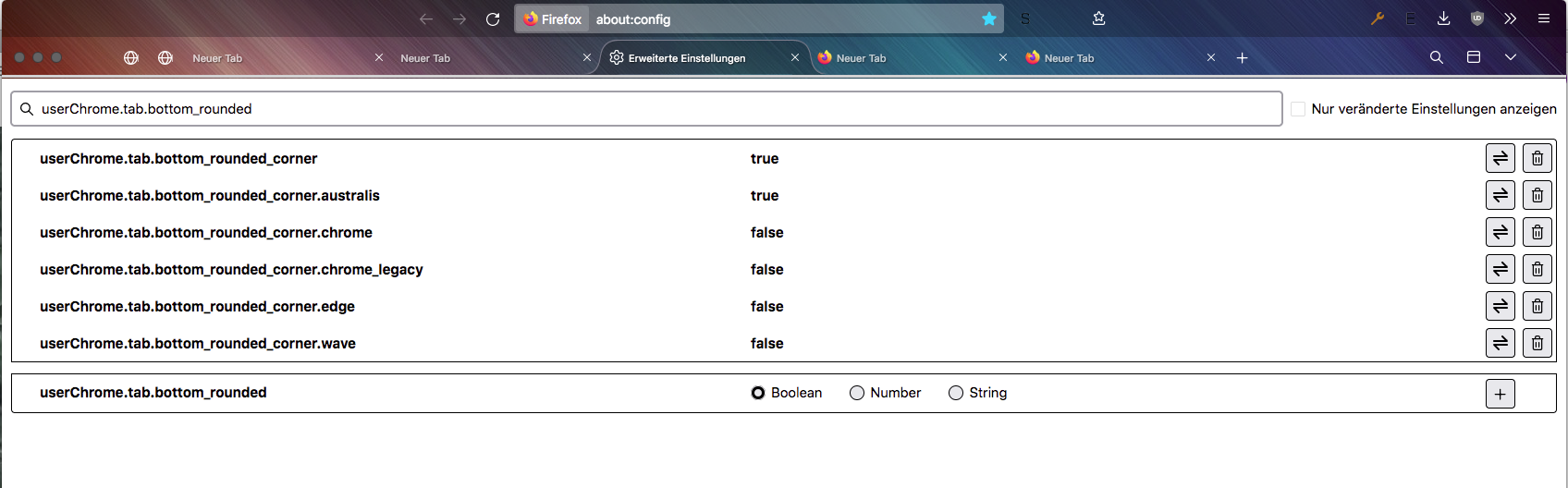This screenshot has height=488, width=1568.
Task: Add the new userChrome.tab.bottom_rounded preference
Action: [1501, 394]
